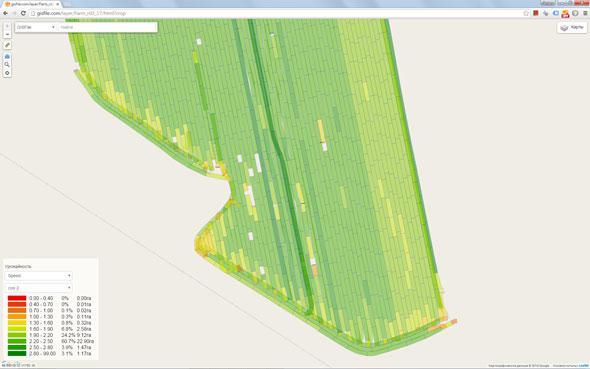The width and height of the screenshot is (590, 369).
Task: Click the orange 1.00 - 1.30 legend swatch
Action: click(x=17, y=317)
